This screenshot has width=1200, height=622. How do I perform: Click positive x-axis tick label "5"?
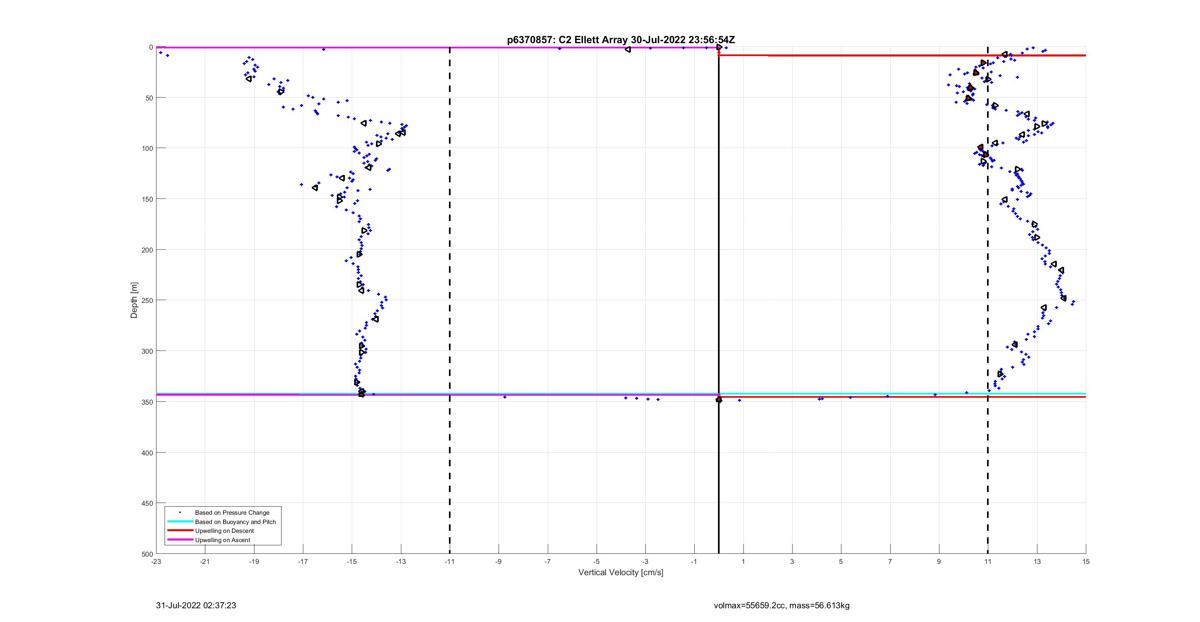[x=841, y=561]
